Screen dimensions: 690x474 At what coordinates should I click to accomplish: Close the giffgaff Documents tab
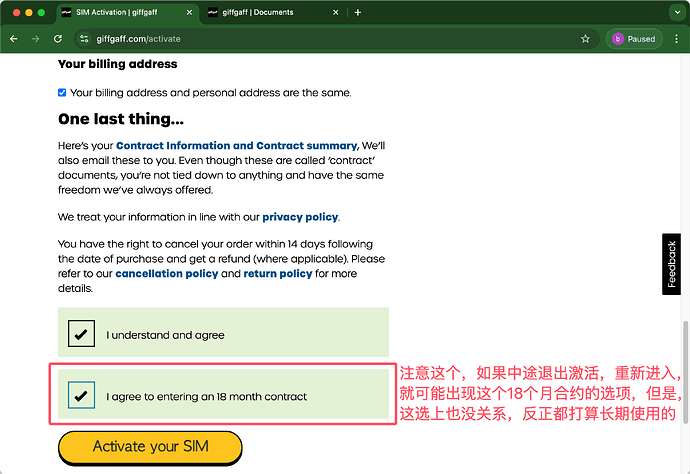[335, 12]
